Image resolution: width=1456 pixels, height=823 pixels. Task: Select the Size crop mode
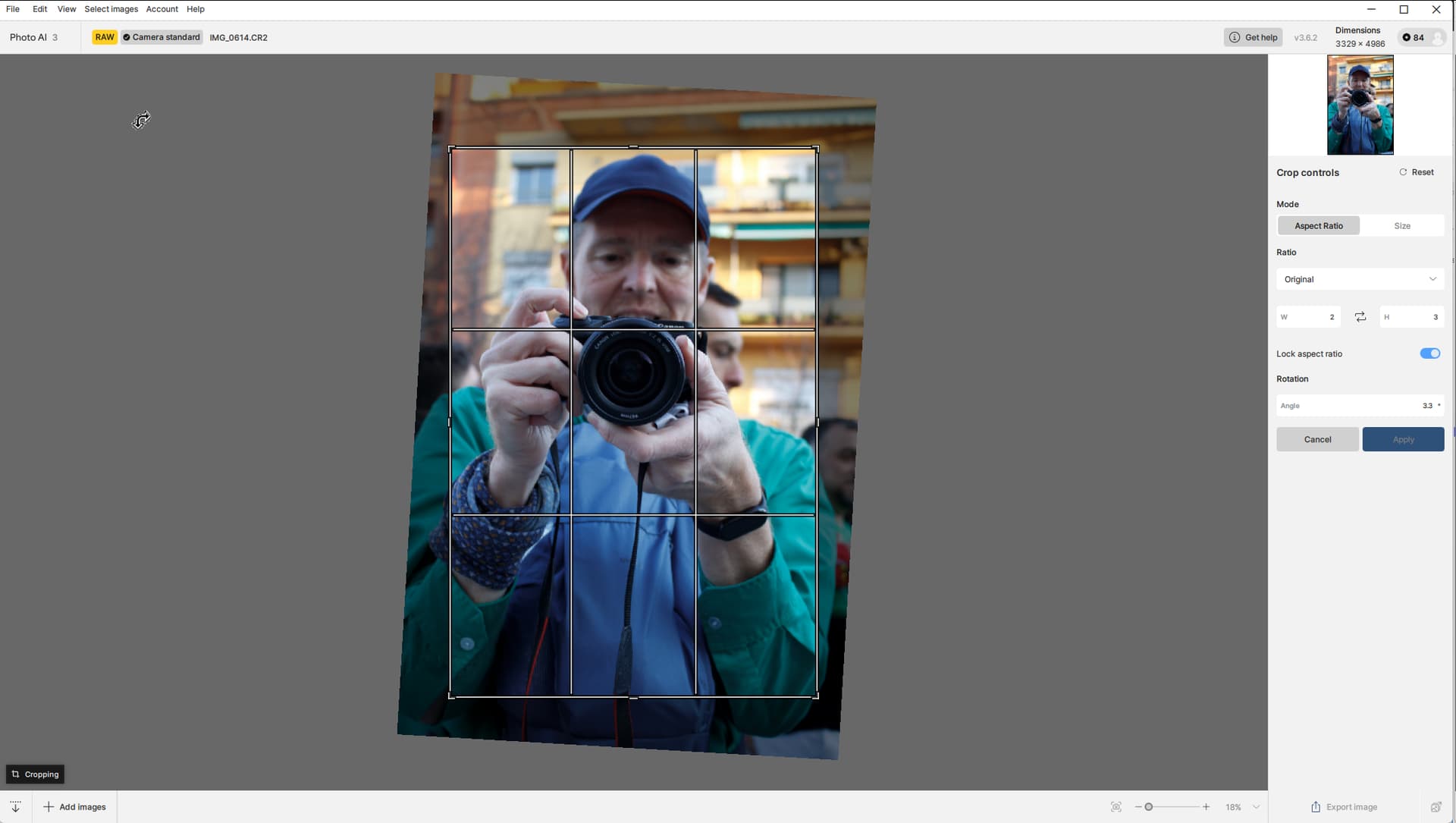coord(1401,226)
